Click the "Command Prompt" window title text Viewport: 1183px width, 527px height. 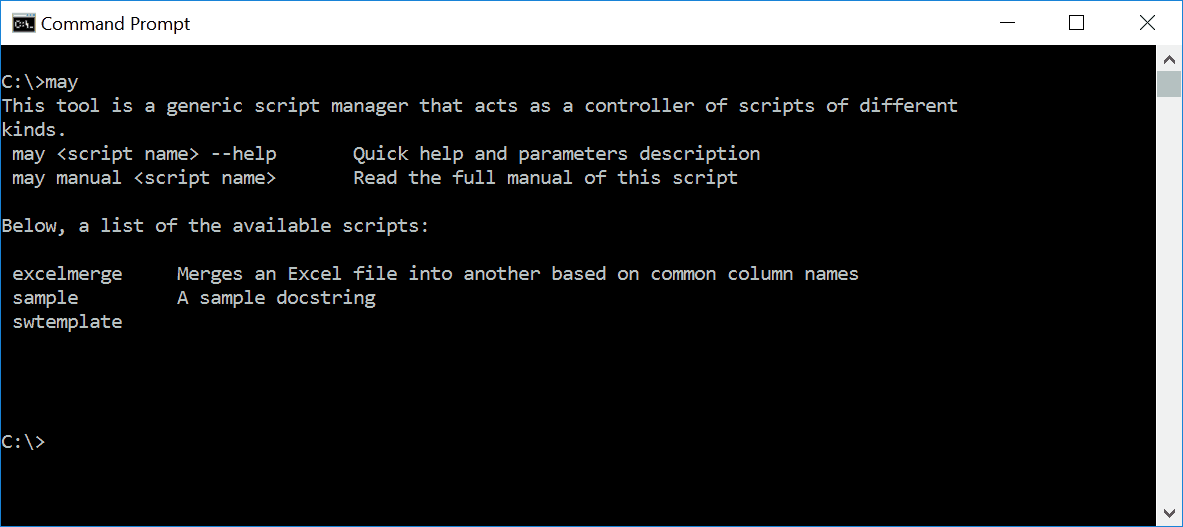pyautogui.click(x=115, y=23)
